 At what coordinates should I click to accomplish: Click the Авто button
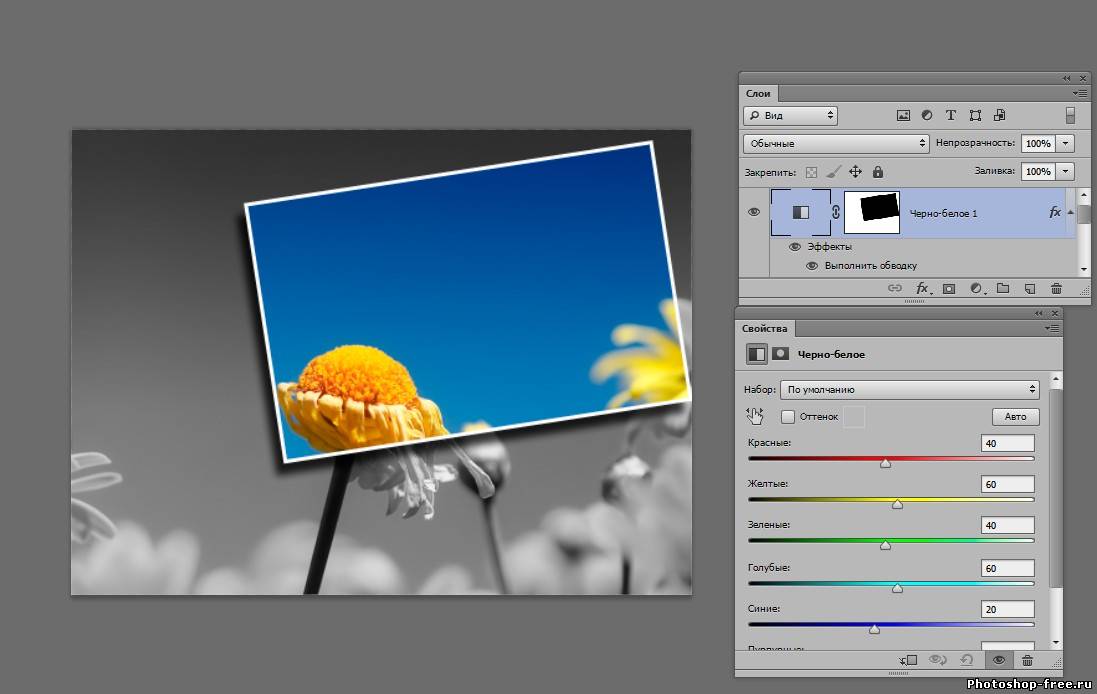click(x=1015, y=417)
